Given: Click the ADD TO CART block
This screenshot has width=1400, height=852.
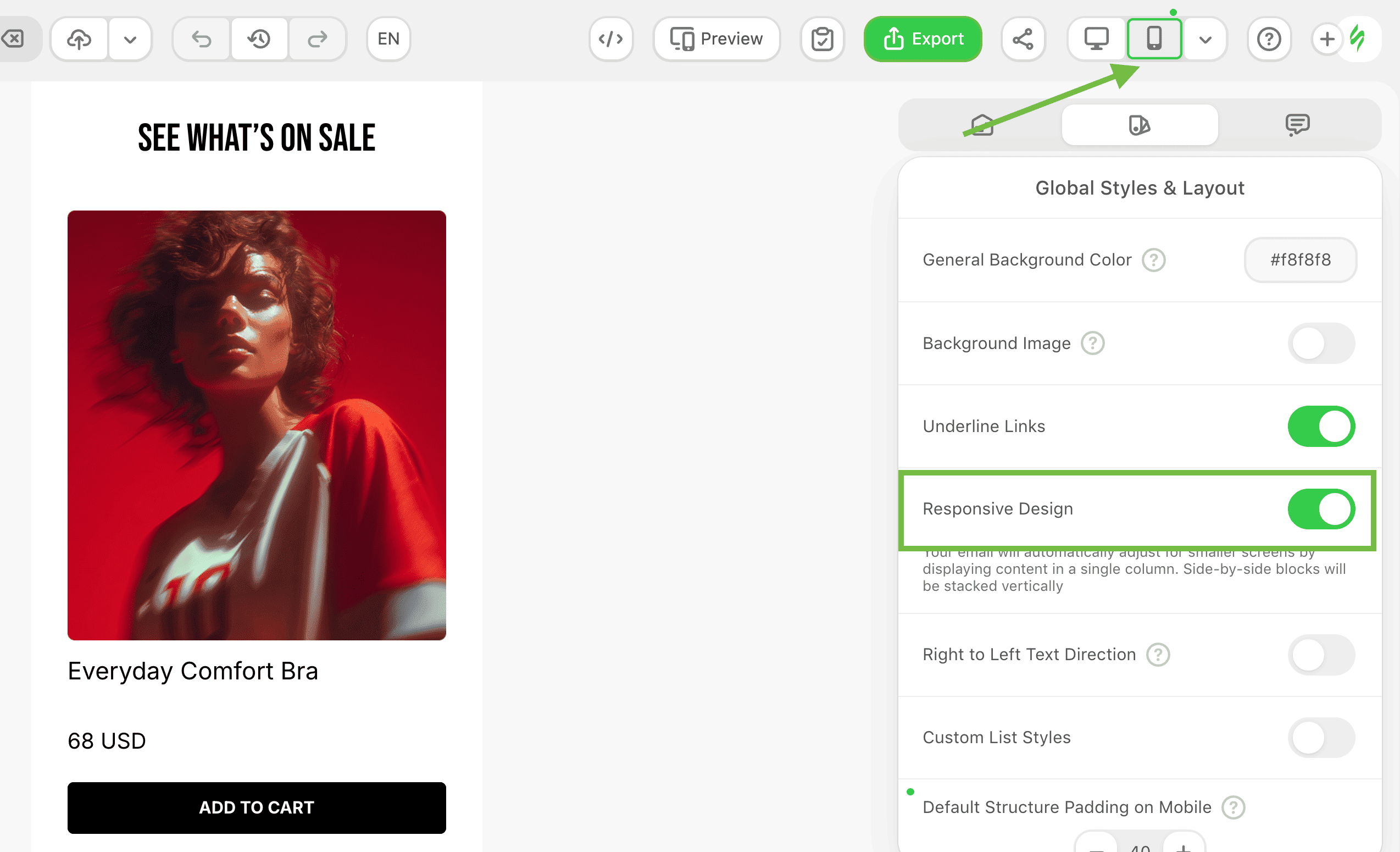Looking at the screenshot, I should click(x=256, y=807).
